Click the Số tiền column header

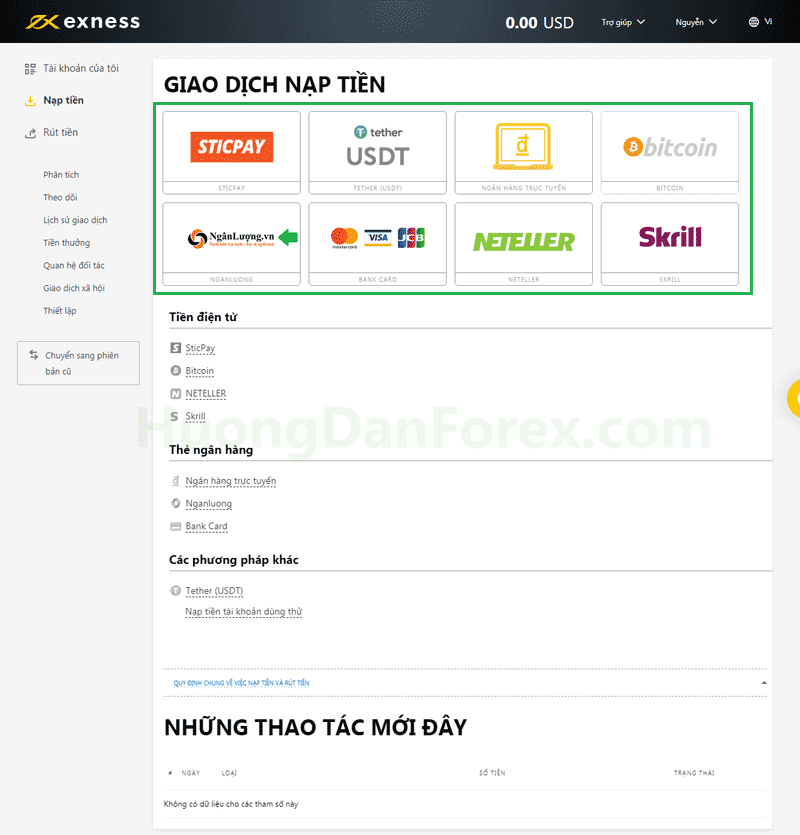point(492,773)
